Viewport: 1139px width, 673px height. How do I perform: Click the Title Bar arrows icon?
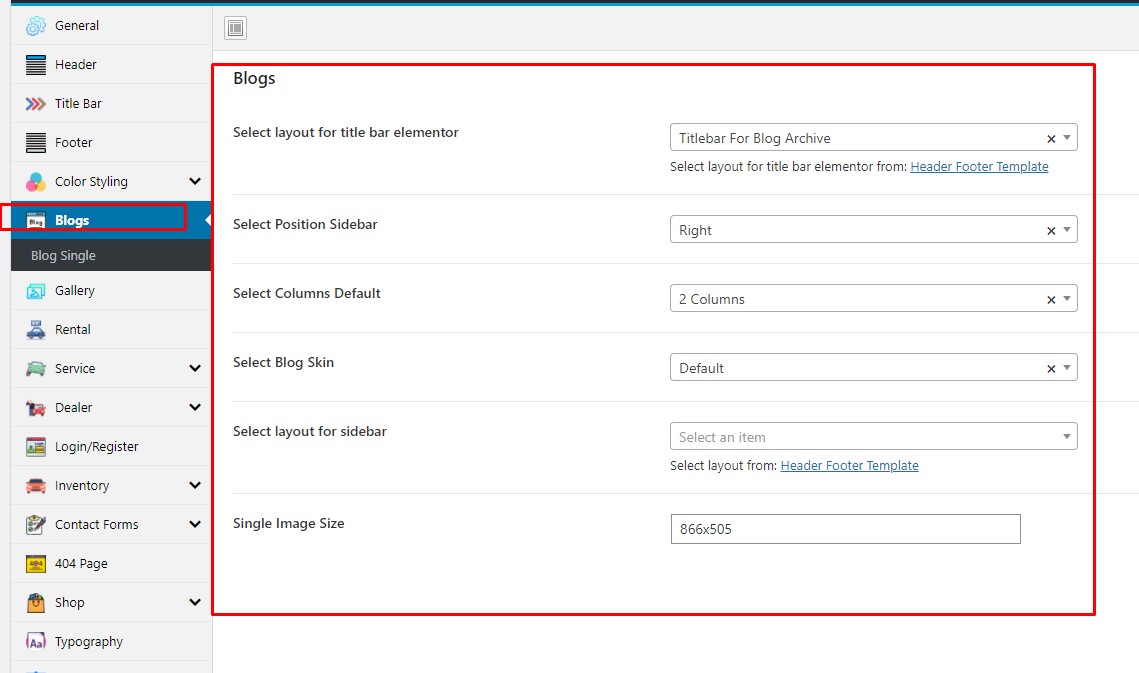36,104
